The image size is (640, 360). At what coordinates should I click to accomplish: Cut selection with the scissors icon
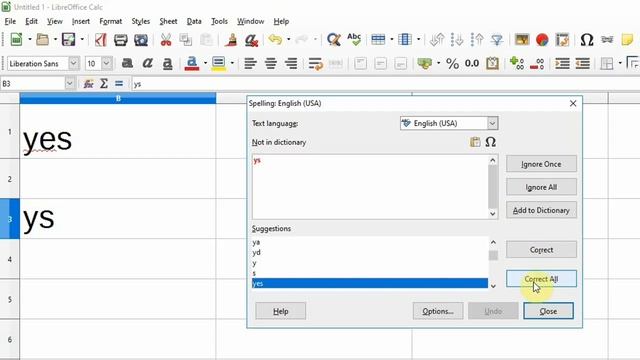pyautogui.click(x=166, y=40)
